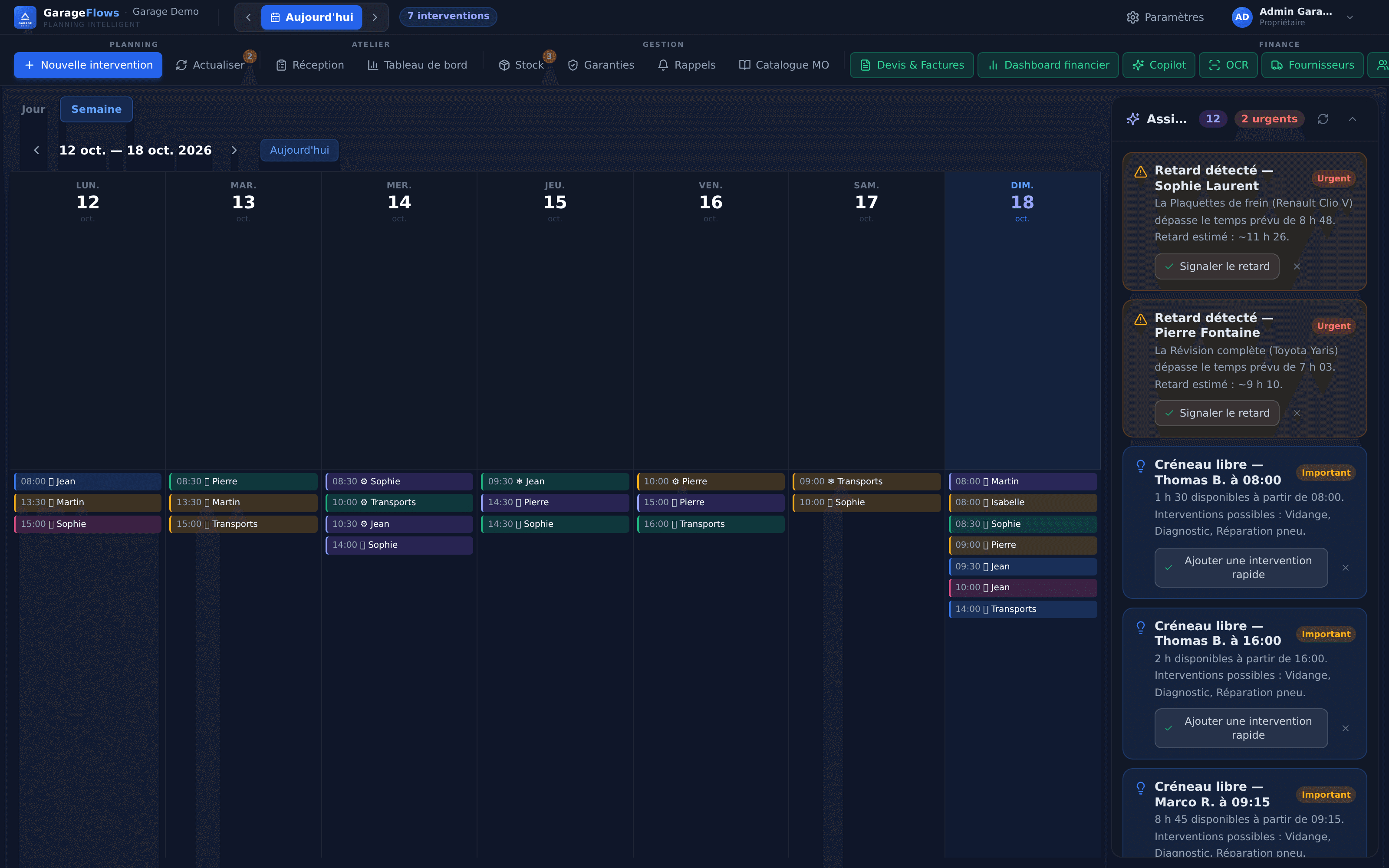
Task: Open Paramètres gear settings
Action: point(1165,17)
